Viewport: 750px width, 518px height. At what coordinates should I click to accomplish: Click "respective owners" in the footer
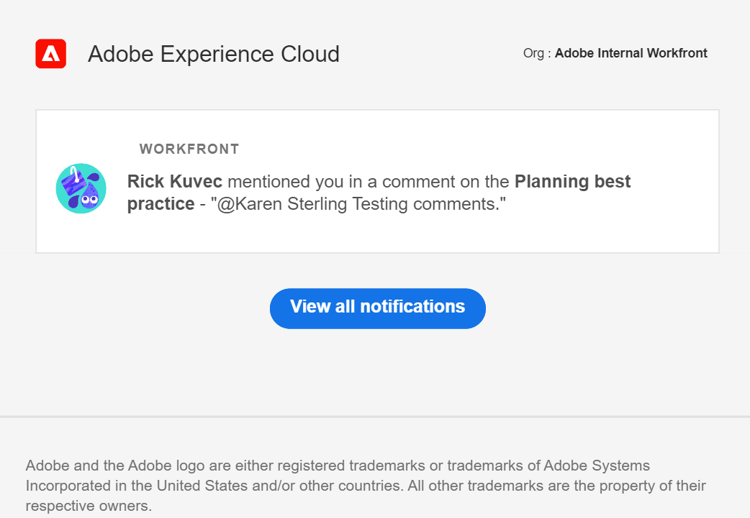88,506
